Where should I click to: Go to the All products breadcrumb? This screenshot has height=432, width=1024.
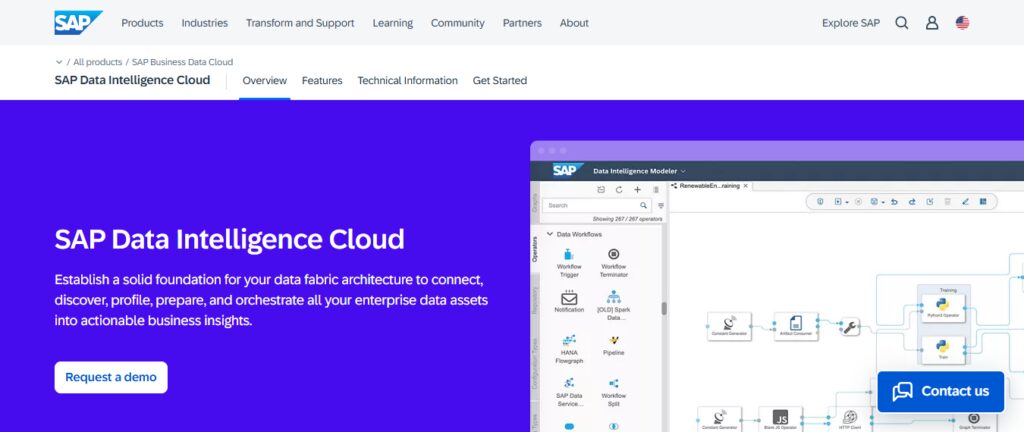(97, 62)
